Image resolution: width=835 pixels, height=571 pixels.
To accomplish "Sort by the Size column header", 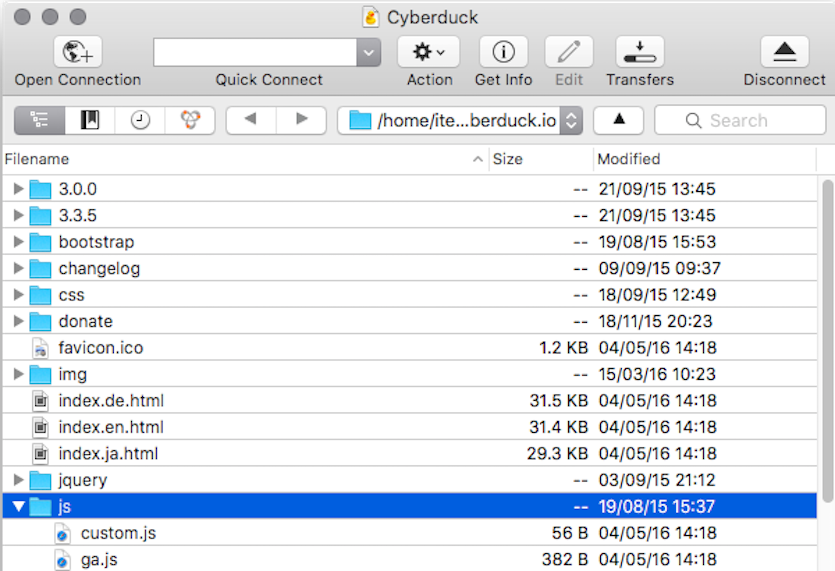I will point(541,159).
